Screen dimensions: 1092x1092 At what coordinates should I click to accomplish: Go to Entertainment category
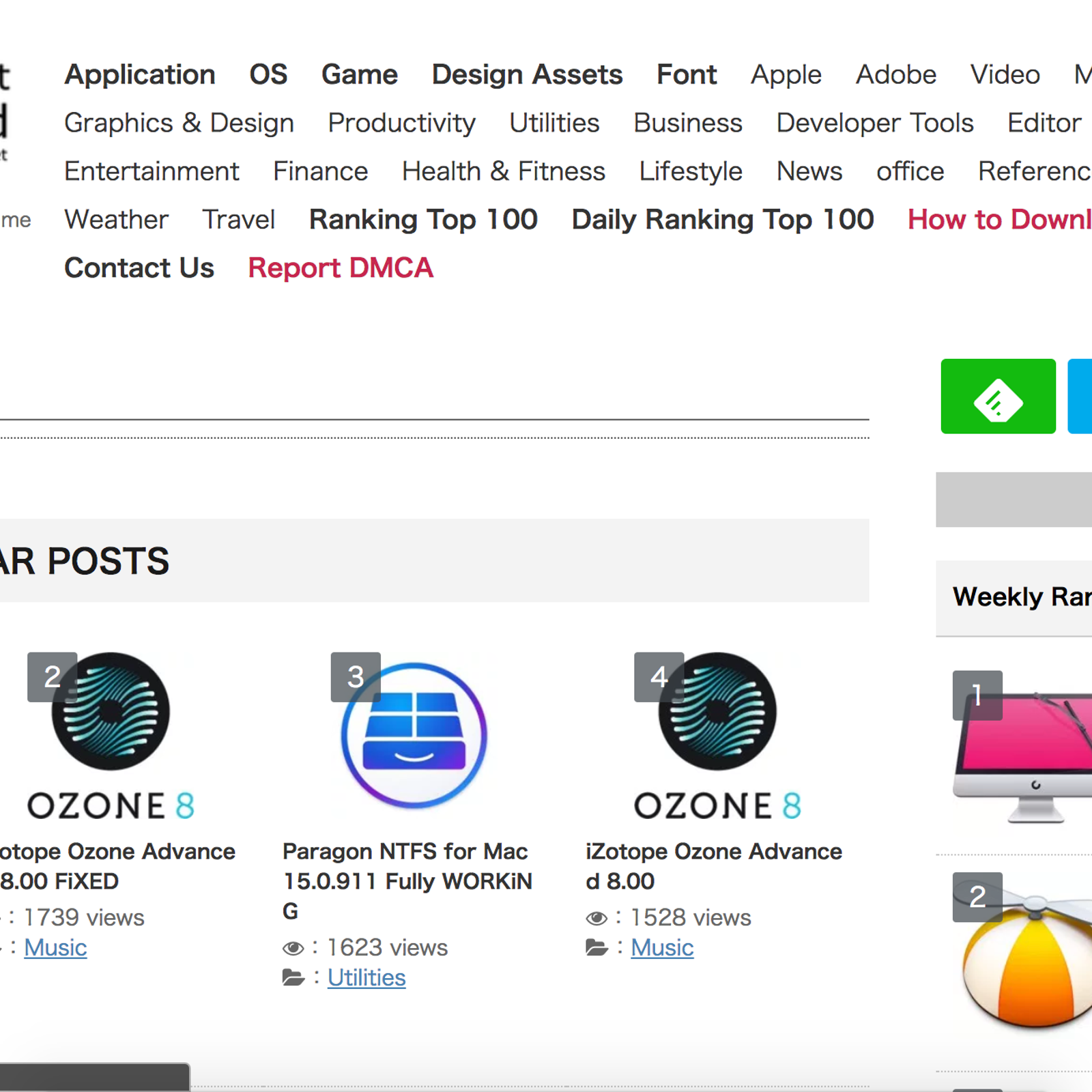pyautogui.click(x=152, y=171)
